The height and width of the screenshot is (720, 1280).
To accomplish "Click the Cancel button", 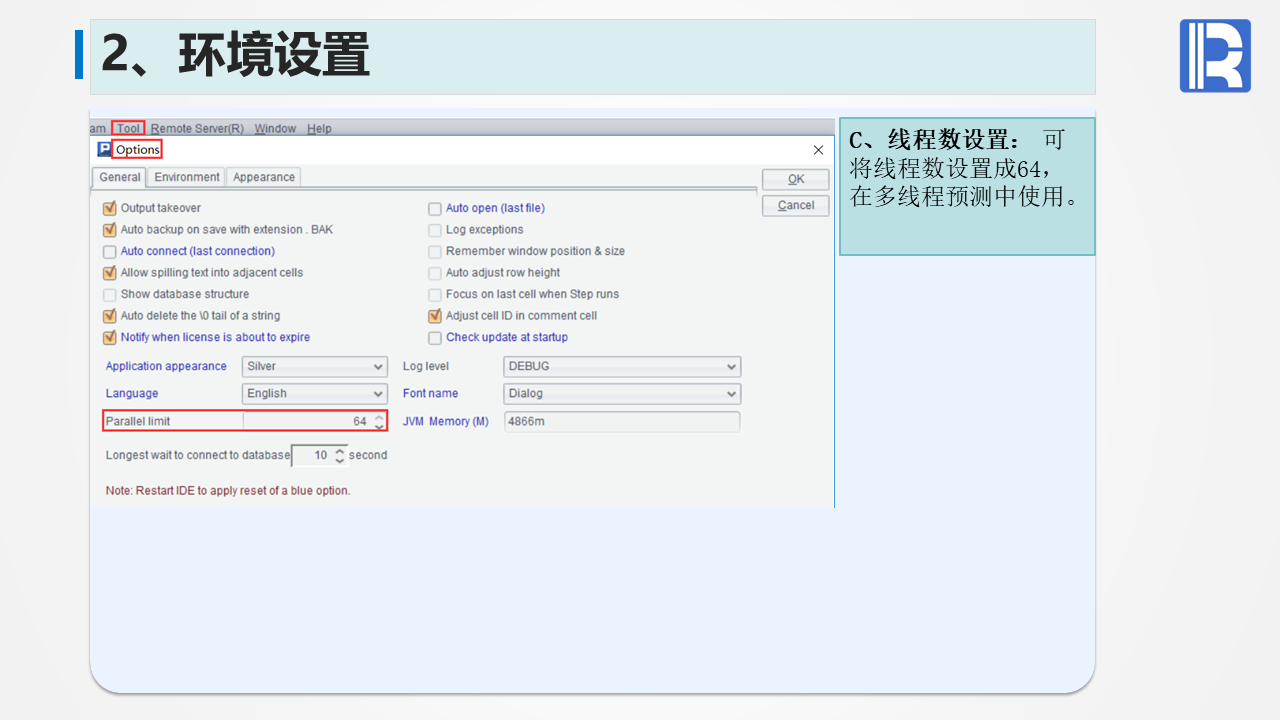I will click(796, 205).
